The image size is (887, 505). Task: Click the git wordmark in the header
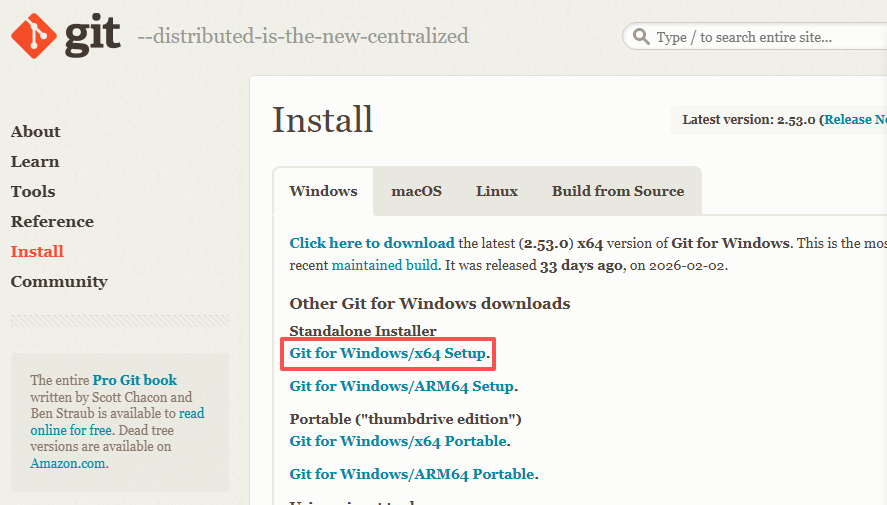pyautogui.click(x=93, y=36)
